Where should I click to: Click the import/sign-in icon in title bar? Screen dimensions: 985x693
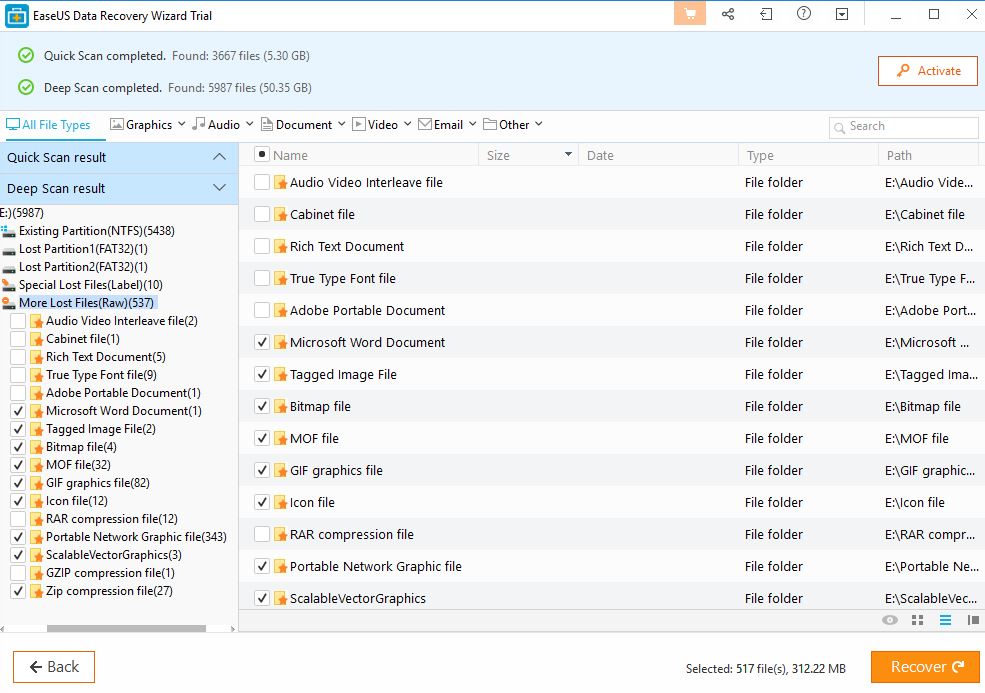pos(766,14)
